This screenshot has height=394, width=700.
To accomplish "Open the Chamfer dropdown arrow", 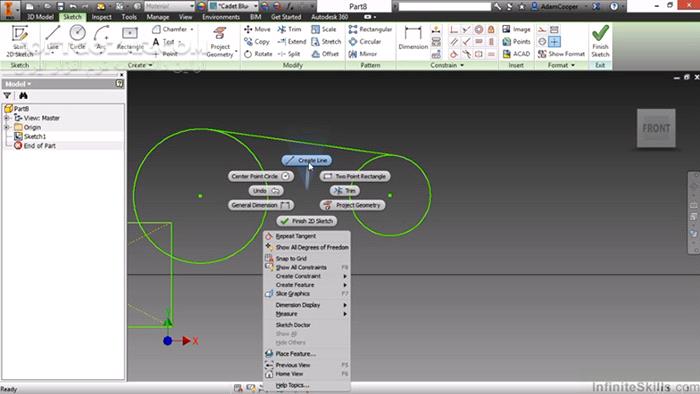I will pyautogui.click(x=192, y=29).
